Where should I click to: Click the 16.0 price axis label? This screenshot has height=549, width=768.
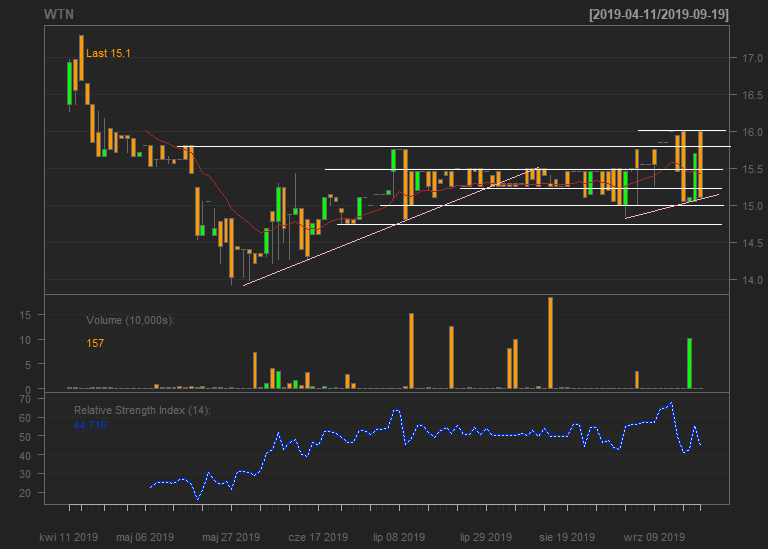(x=752, y=132)
